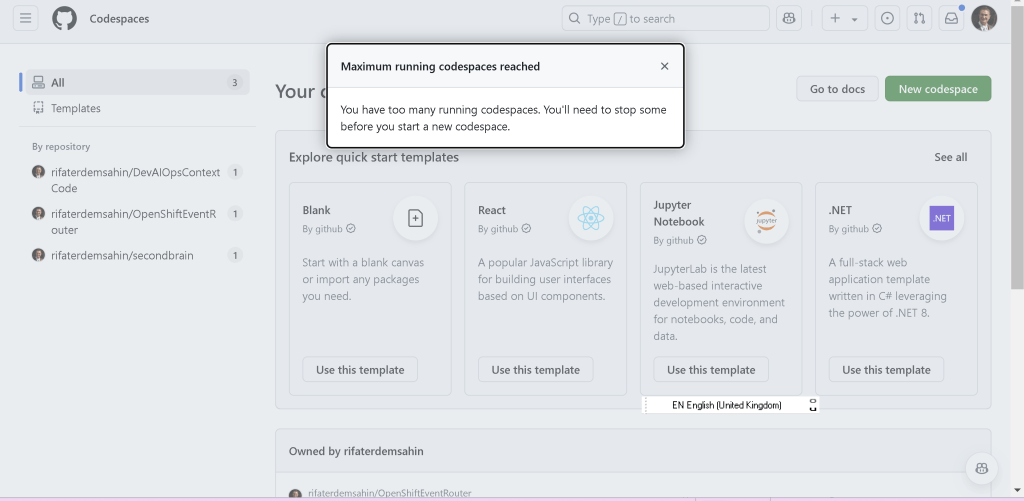Open the notifications inbox icon
1024x501 pixels.
952,18
